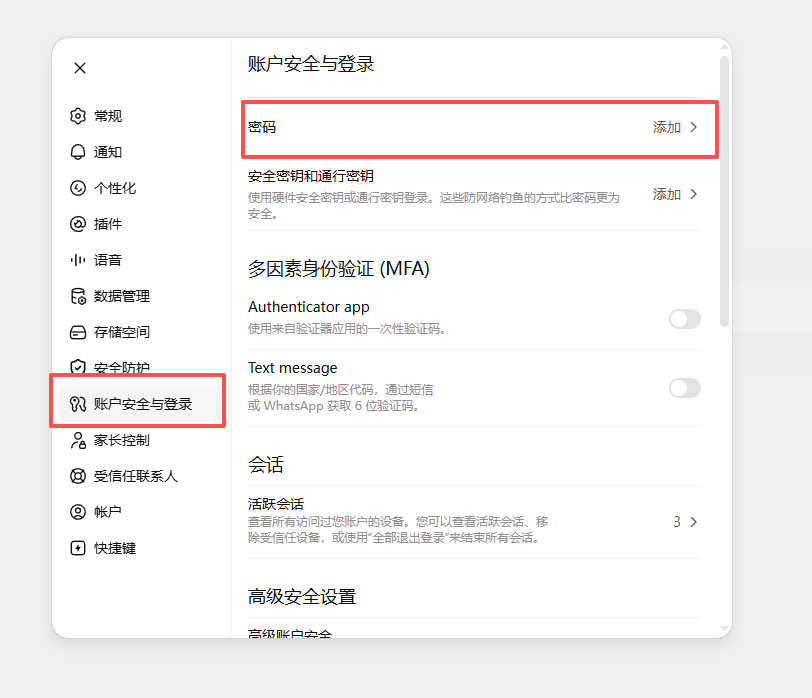
Task: Click the 密码 row label
Action: click(x=262, y=127)
